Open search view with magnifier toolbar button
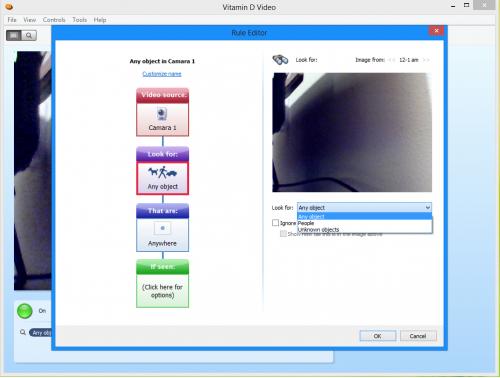Screen dimensions: 500x378 (29, 35)
